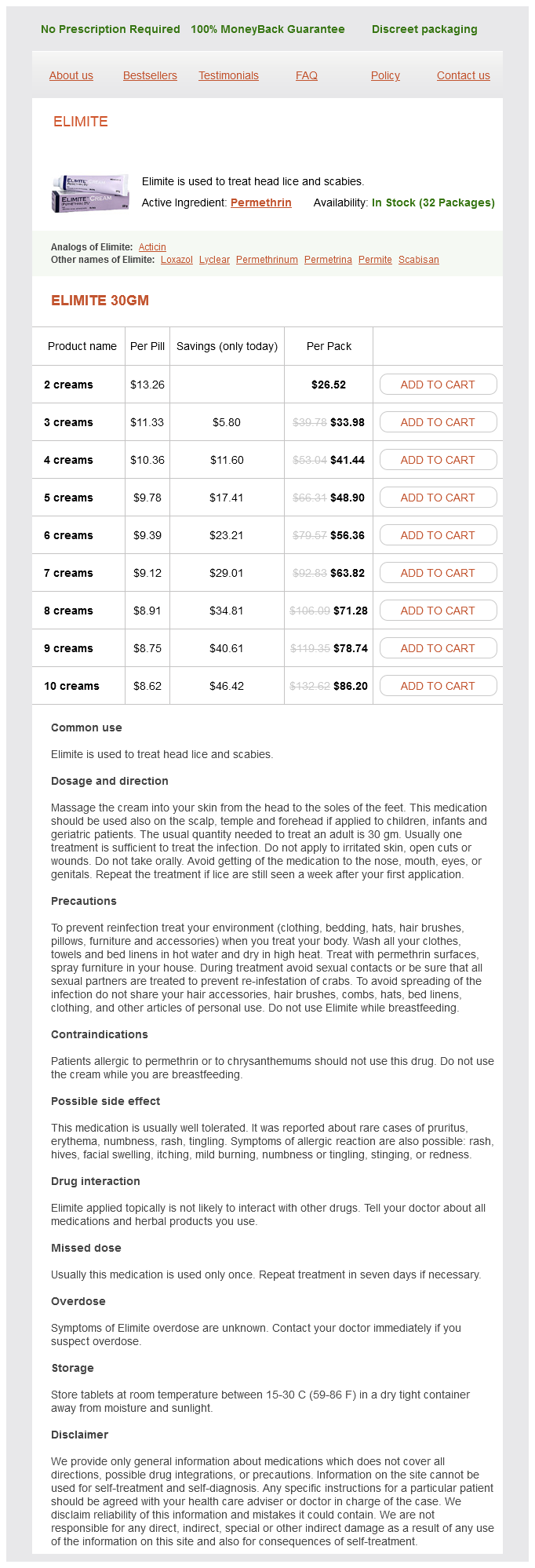
Task: Open the Permethrin active ingredient link
Action: click(261, 202)
